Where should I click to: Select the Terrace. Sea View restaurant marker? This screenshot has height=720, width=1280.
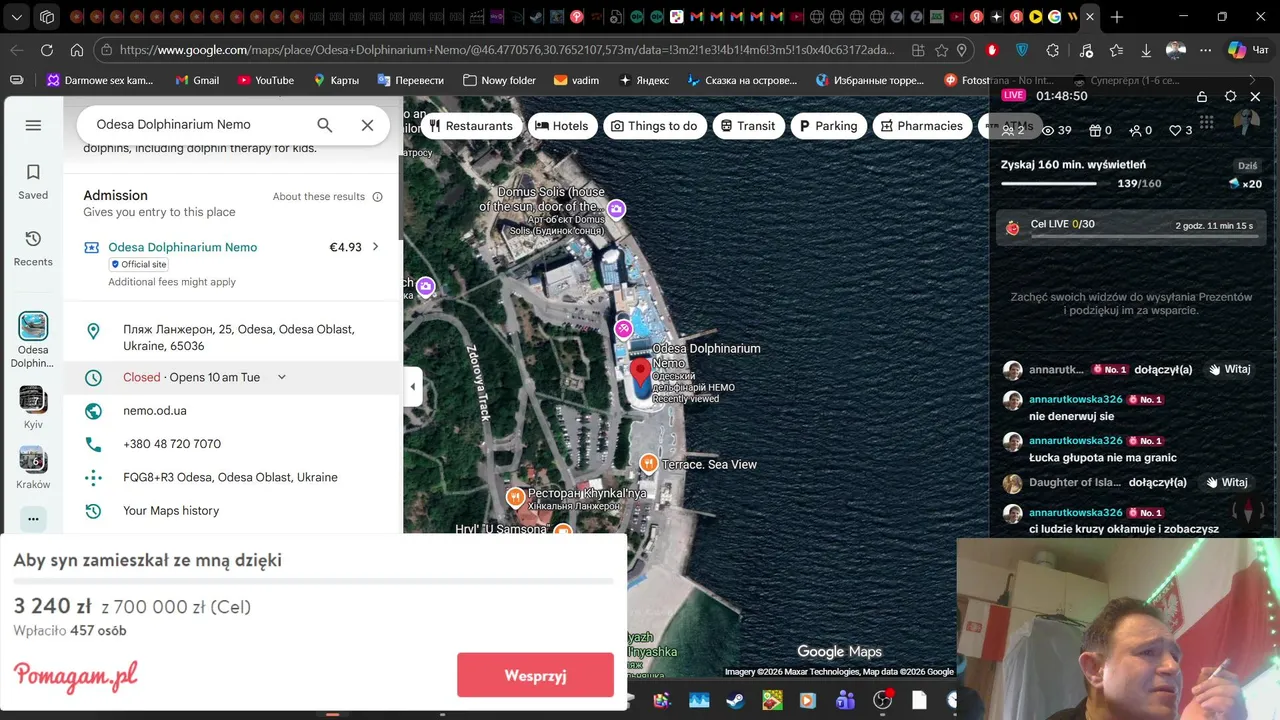point(648,463)
